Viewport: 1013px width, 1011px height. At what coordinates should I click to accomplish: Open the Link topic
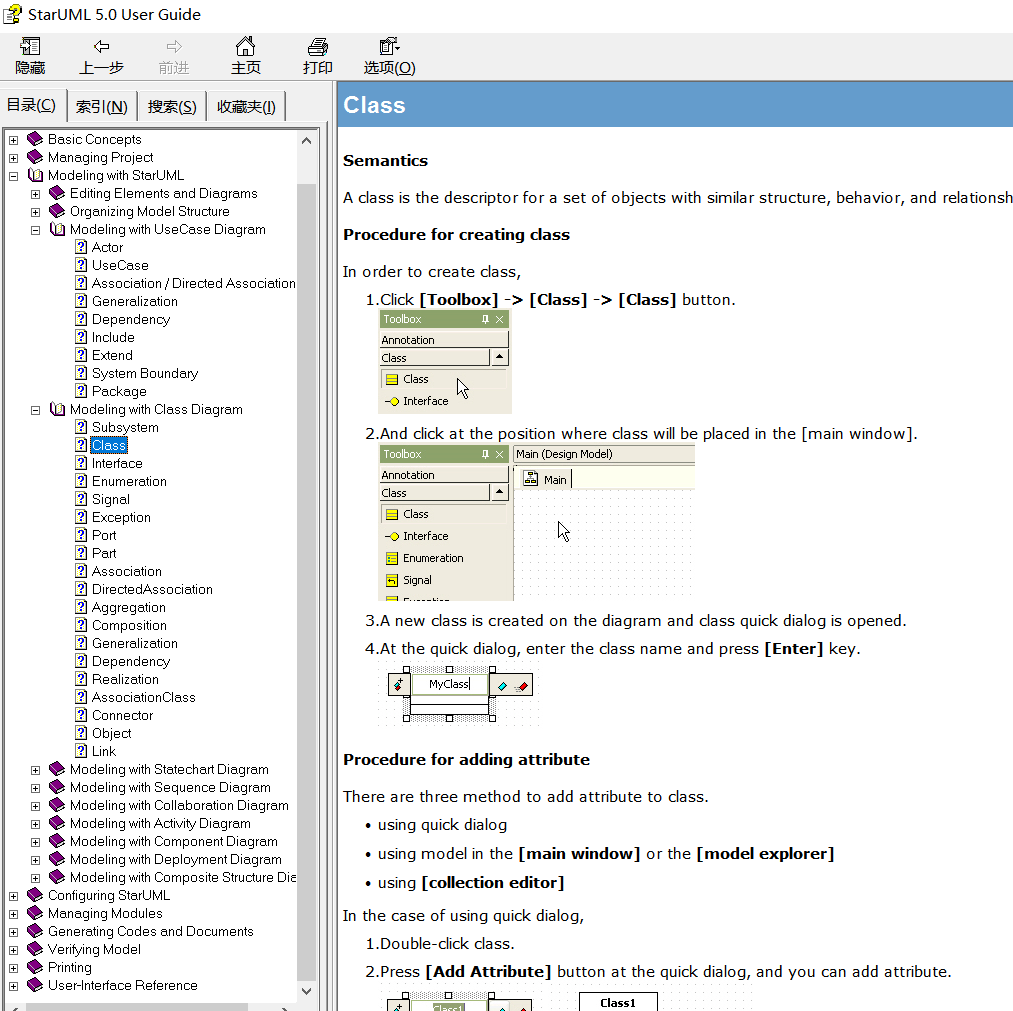click(x=104, y=752)
